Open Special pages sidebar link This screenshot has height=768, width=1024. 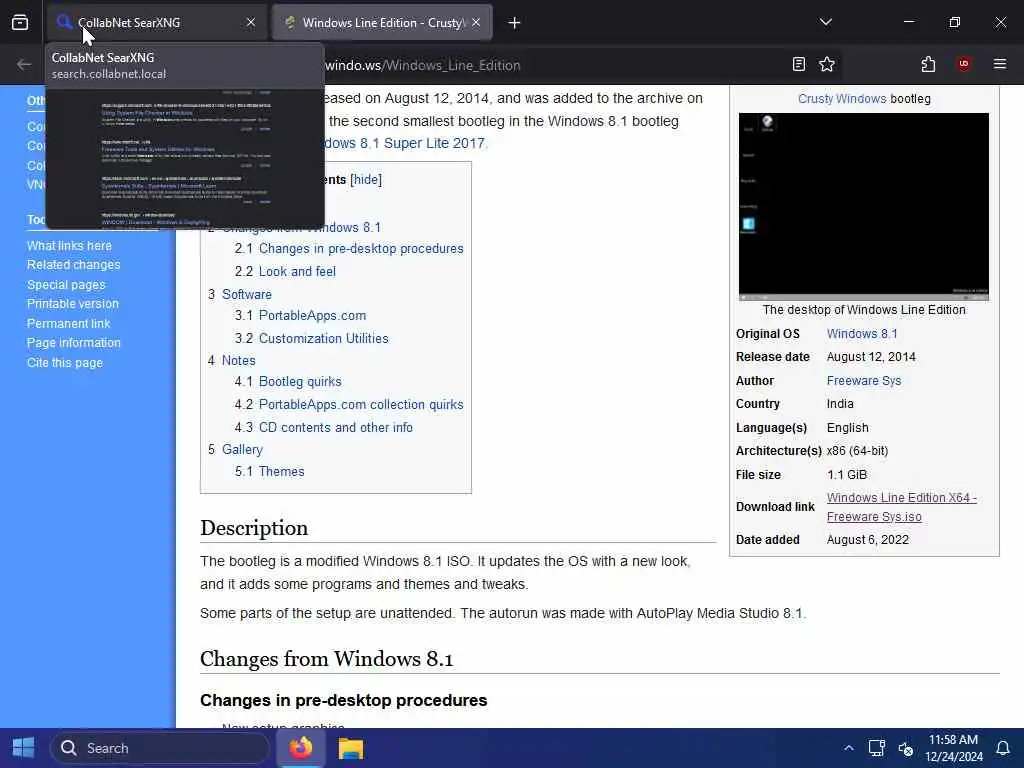coord(66,285)
